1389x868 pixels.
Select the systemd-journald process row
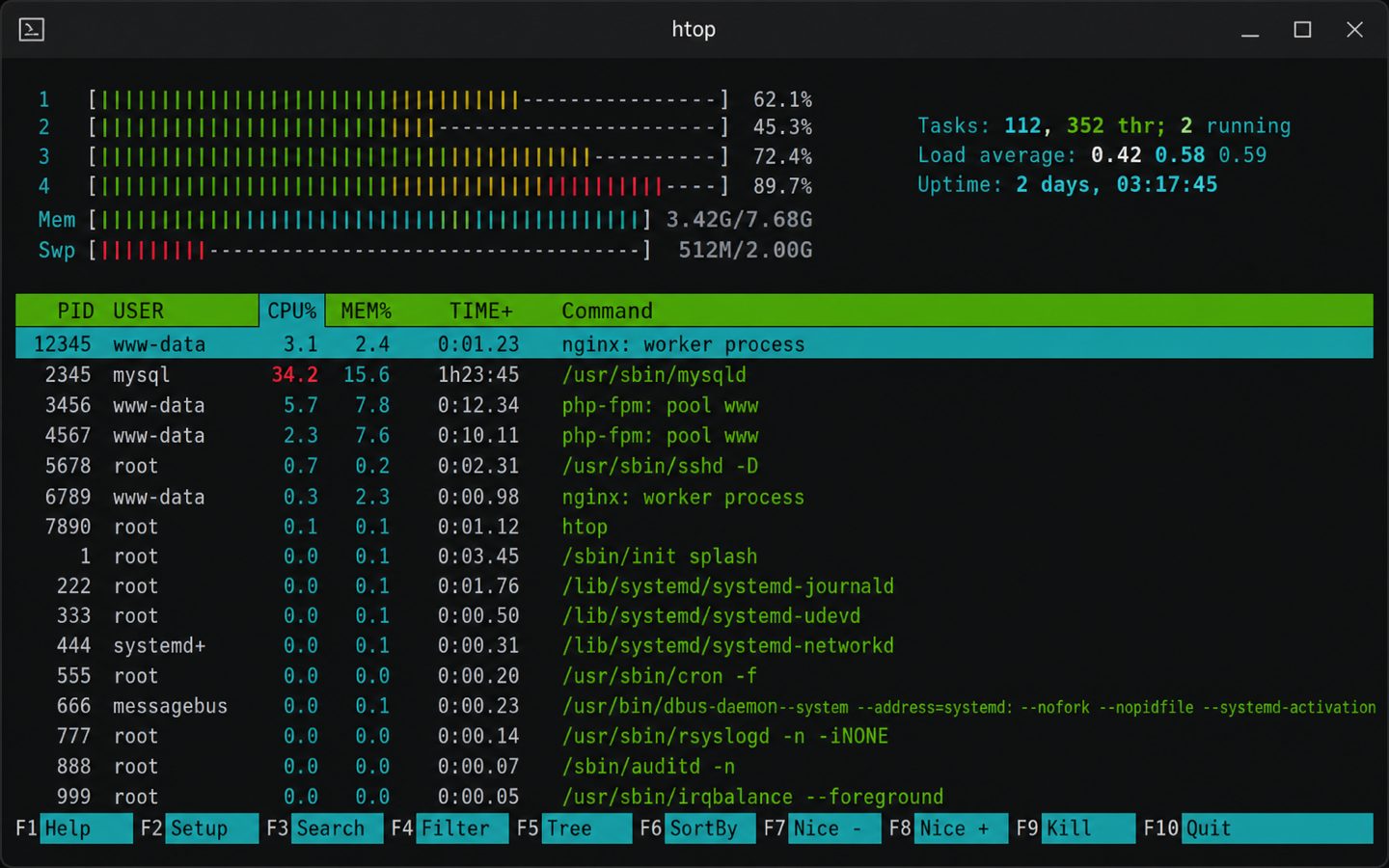pos(694,586)
